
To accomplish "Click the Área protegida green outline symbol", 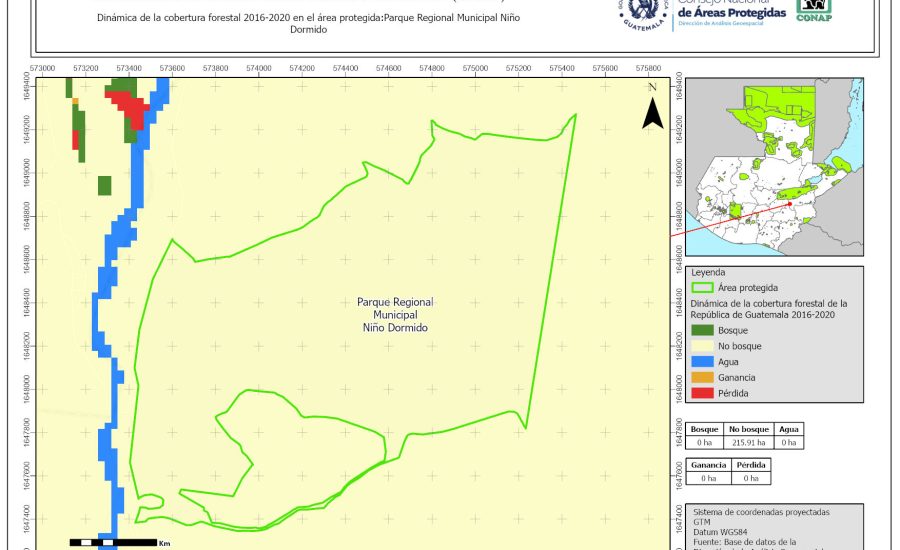I will coord(704,287).
